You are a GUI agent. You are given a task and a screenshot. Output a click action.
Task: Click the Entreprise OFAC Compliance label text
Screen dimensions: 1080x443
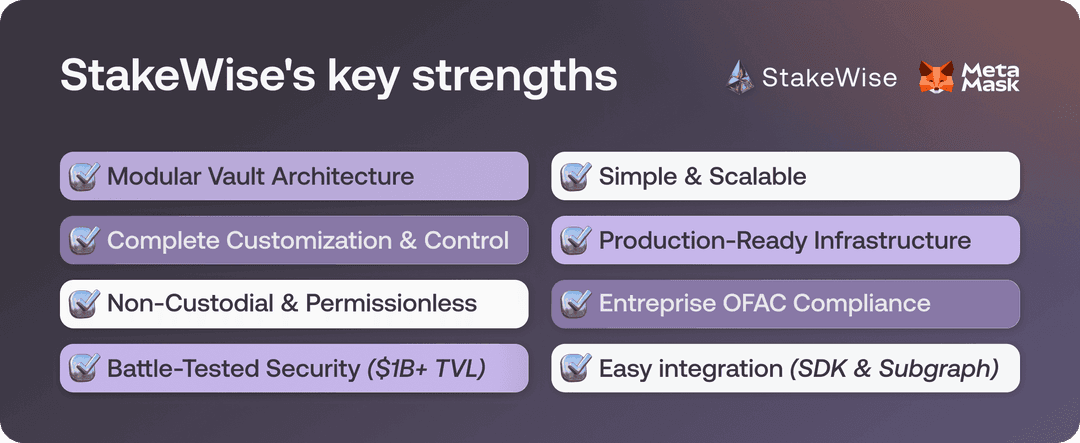764,304
